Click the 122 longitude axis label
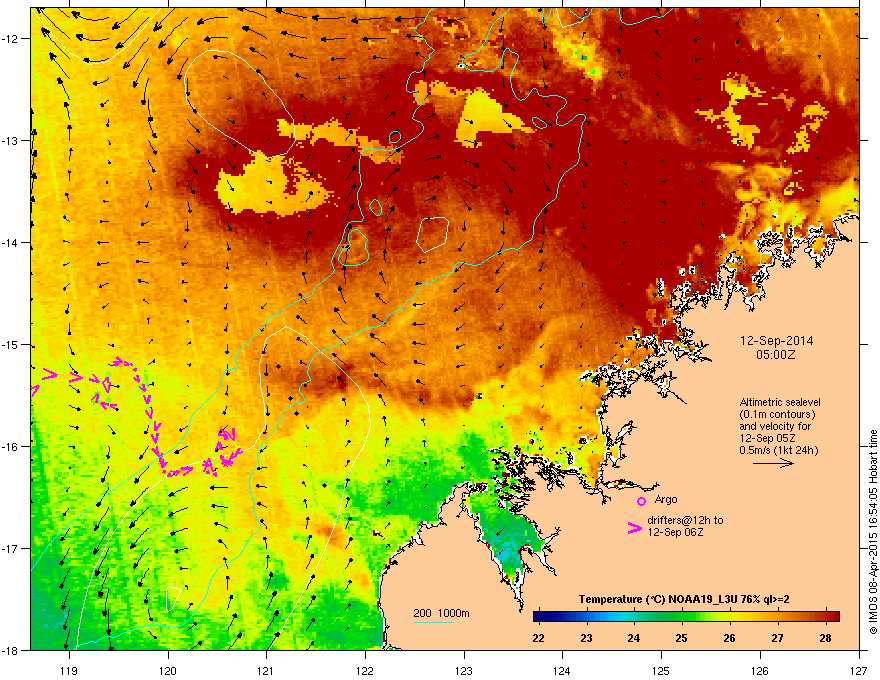The width and height of the screenshot is (880, 680). (x=365, y=670)
